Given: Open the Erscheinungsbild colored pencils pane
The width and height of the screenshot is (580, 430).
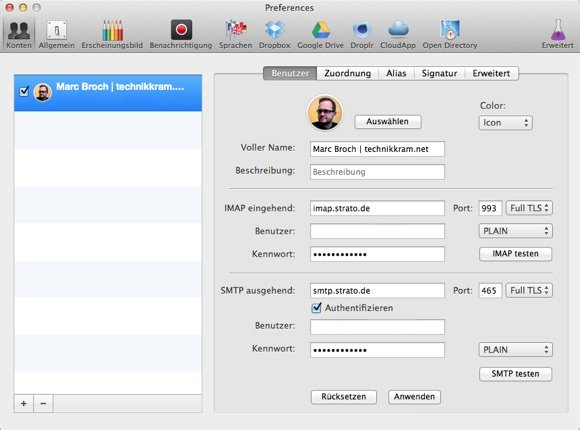Looking at the screenshot, I should tap(112, 35).
